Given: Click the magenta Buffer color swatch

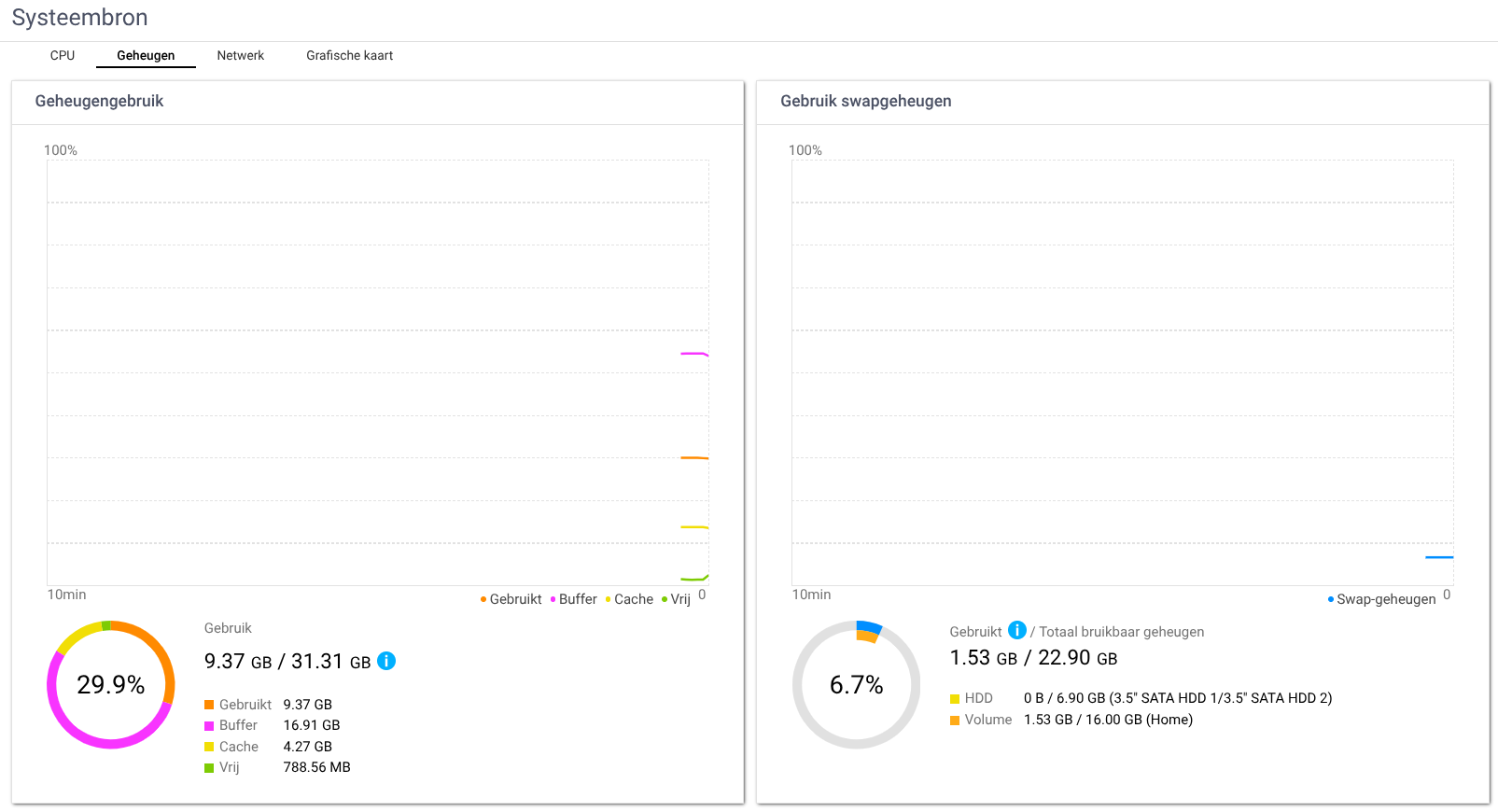Looking at the screenshot, I should pos(209,726).
